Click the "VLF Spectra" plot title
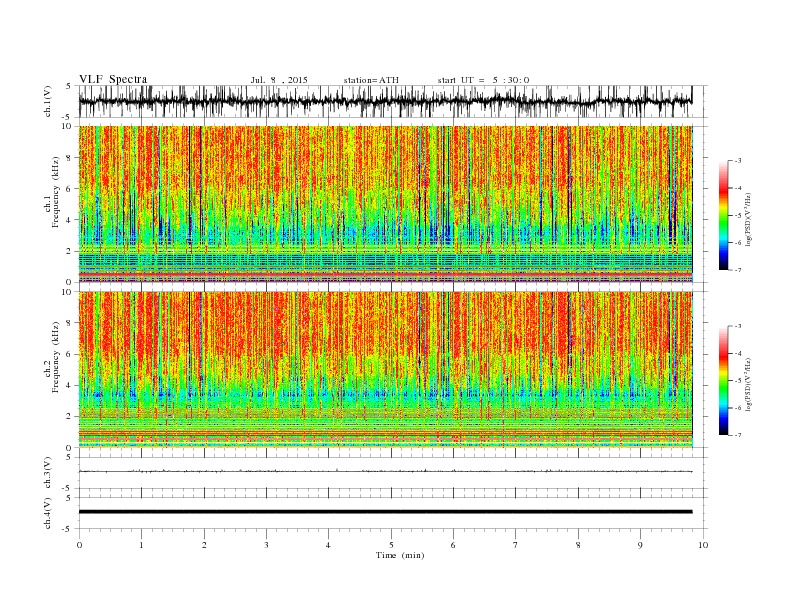 coord(113,79)
